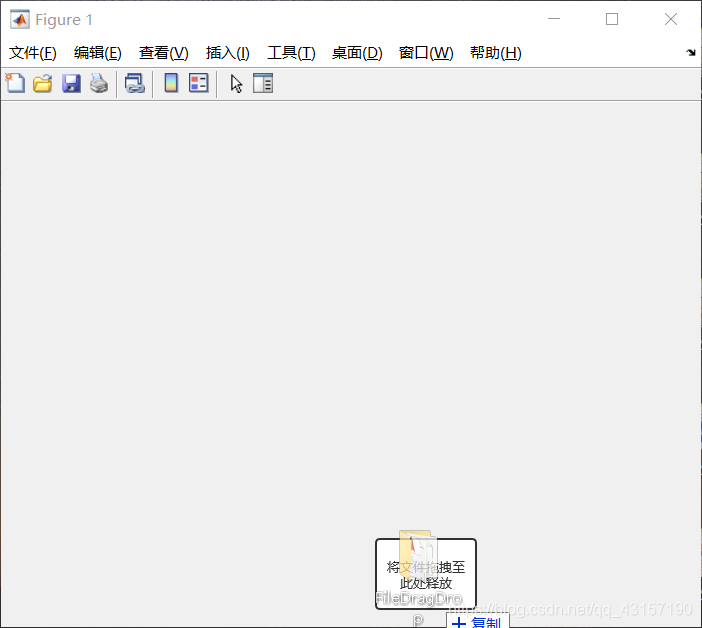Image resolution: width=702 pixels, height=628 pixels.
Task: Open the 编辑(E) menu
Action: pos(98,53)
